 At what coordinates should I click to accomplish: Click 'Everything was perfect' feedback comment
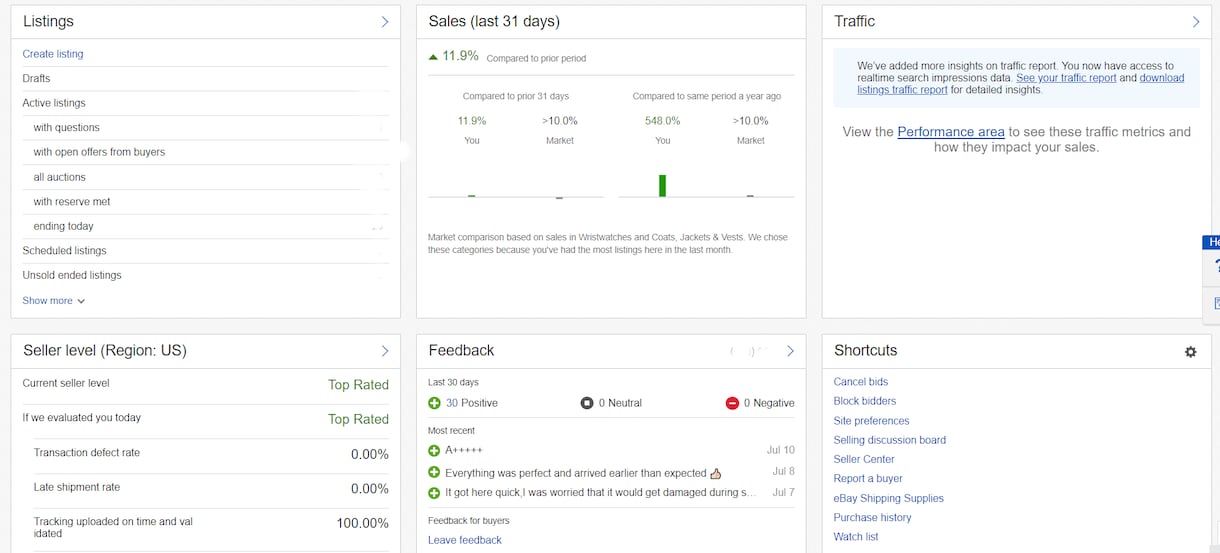pos(576,473)
